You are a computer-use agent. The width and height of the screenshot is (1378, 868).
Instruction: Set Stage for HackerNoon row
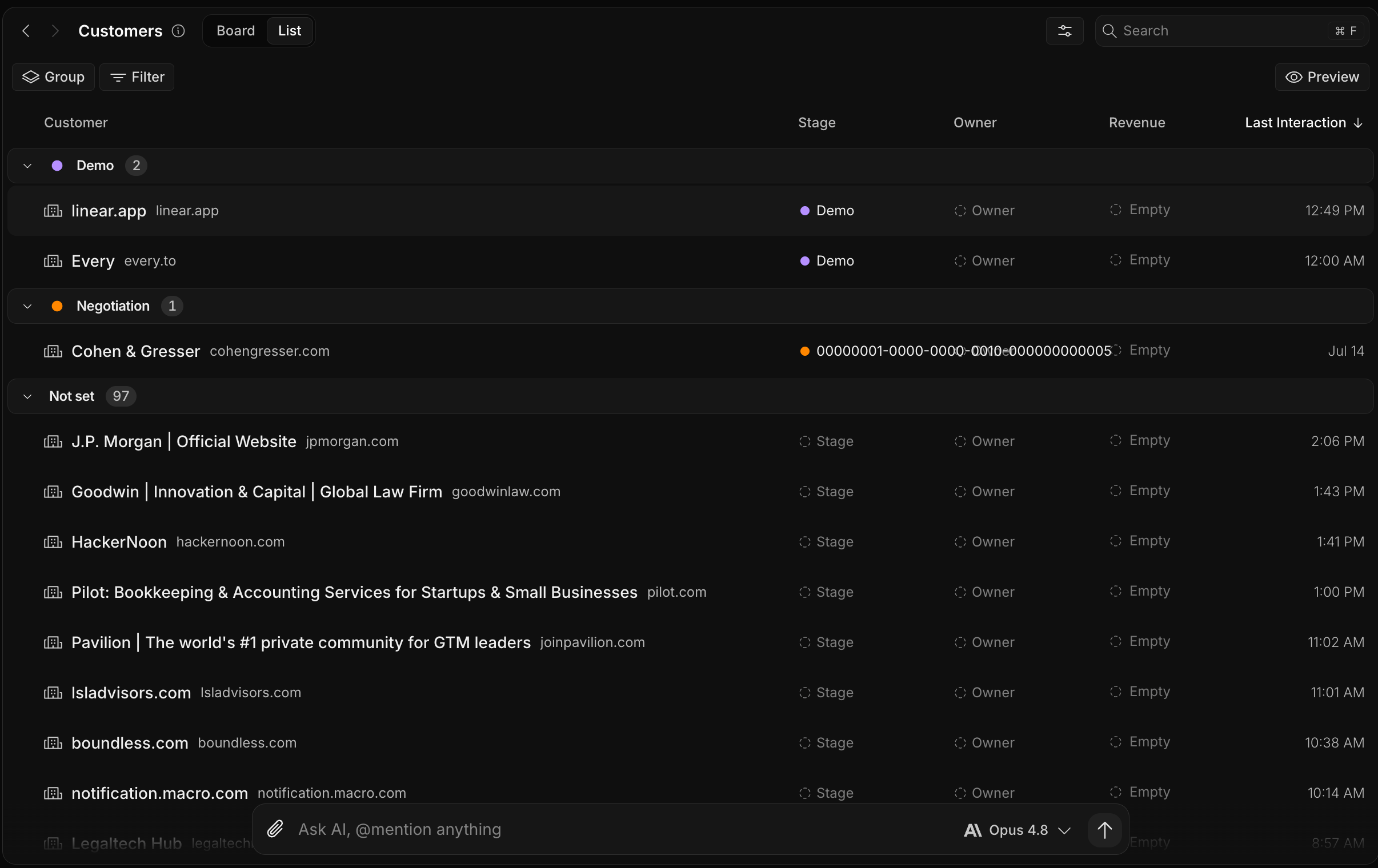pos(826,542)
